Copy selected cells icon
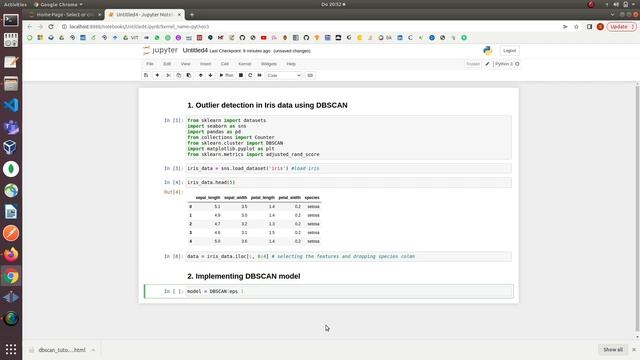Image resolution: width=640 pixels, height=360 pixels. [178, 76]
